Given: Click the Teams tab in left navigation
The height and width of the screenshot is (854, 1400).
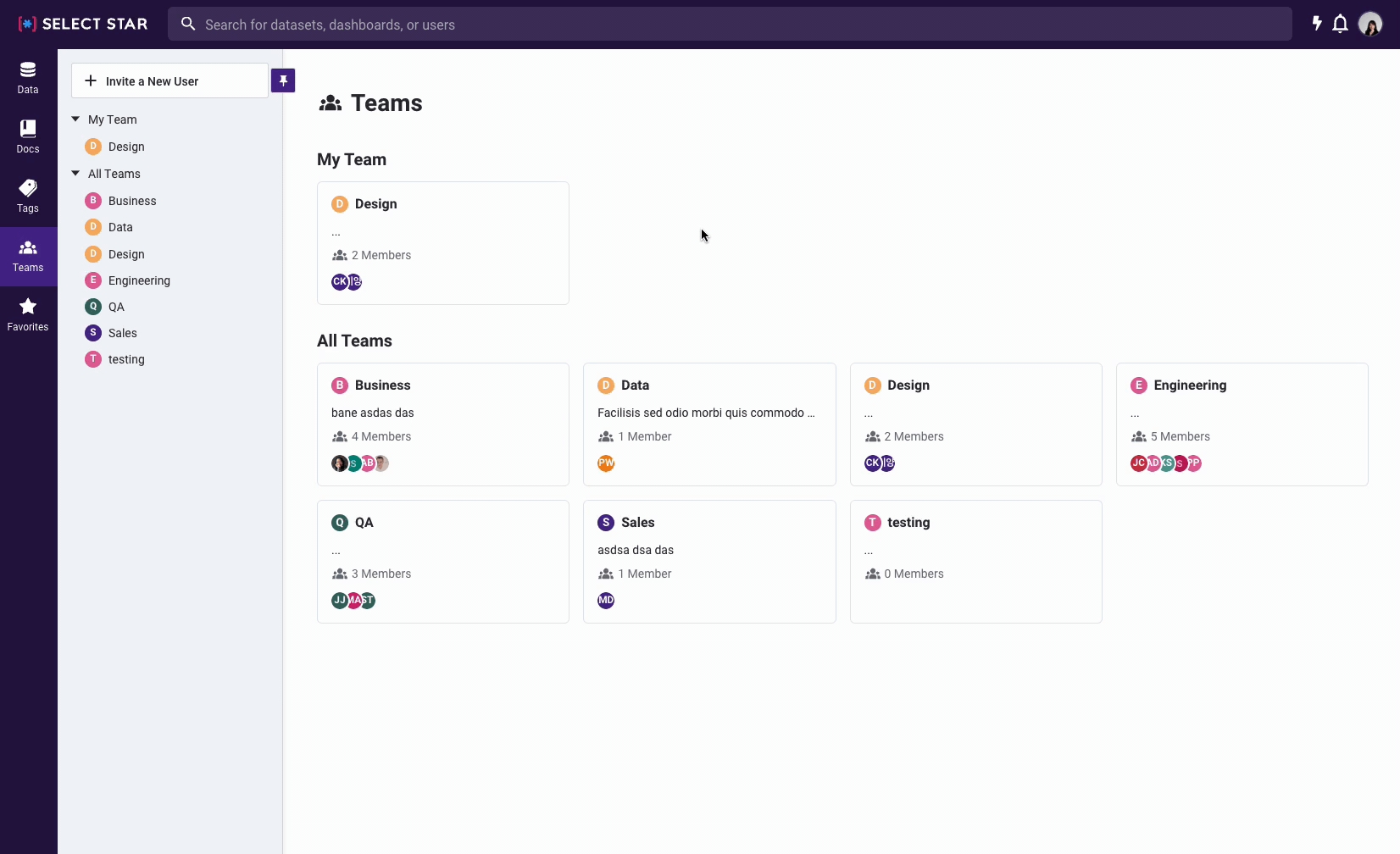Looking at the screenshot, I should point(28,256).
